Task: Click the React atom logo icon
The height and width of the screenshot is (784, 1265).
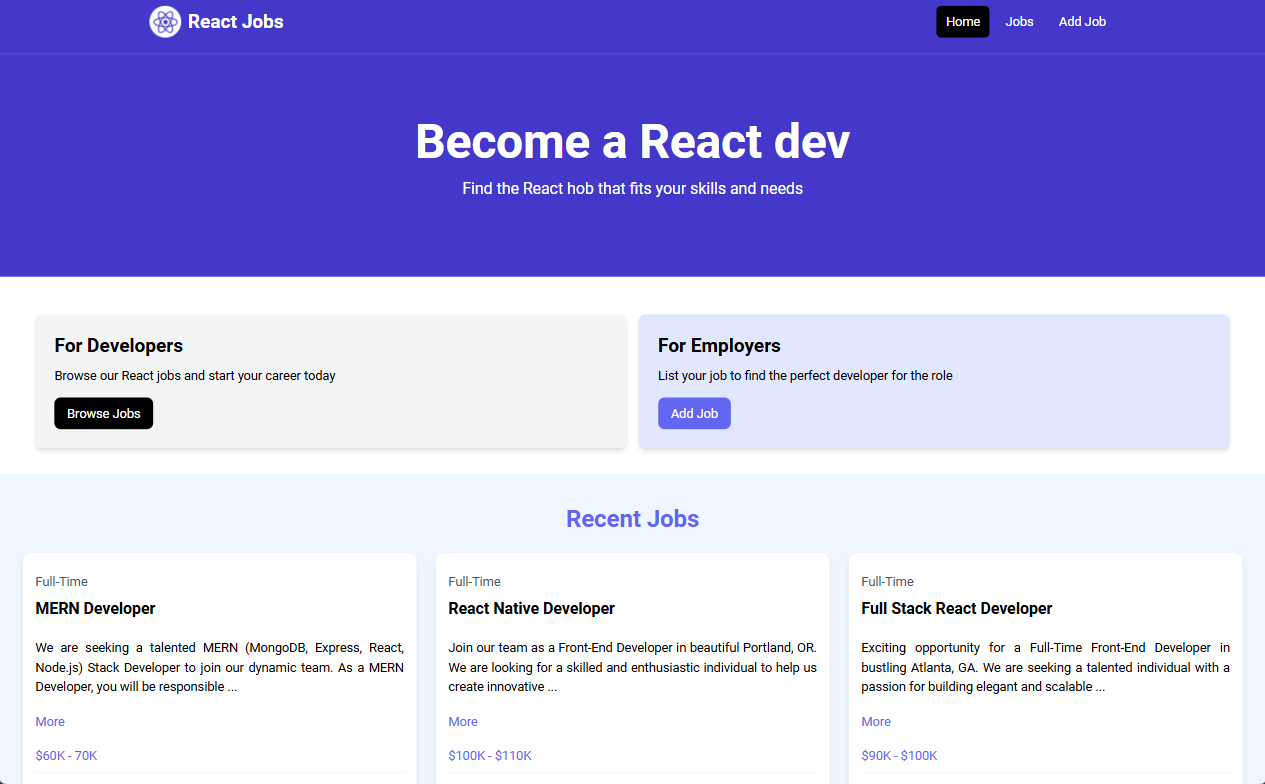Action: [x=165, y=22]
